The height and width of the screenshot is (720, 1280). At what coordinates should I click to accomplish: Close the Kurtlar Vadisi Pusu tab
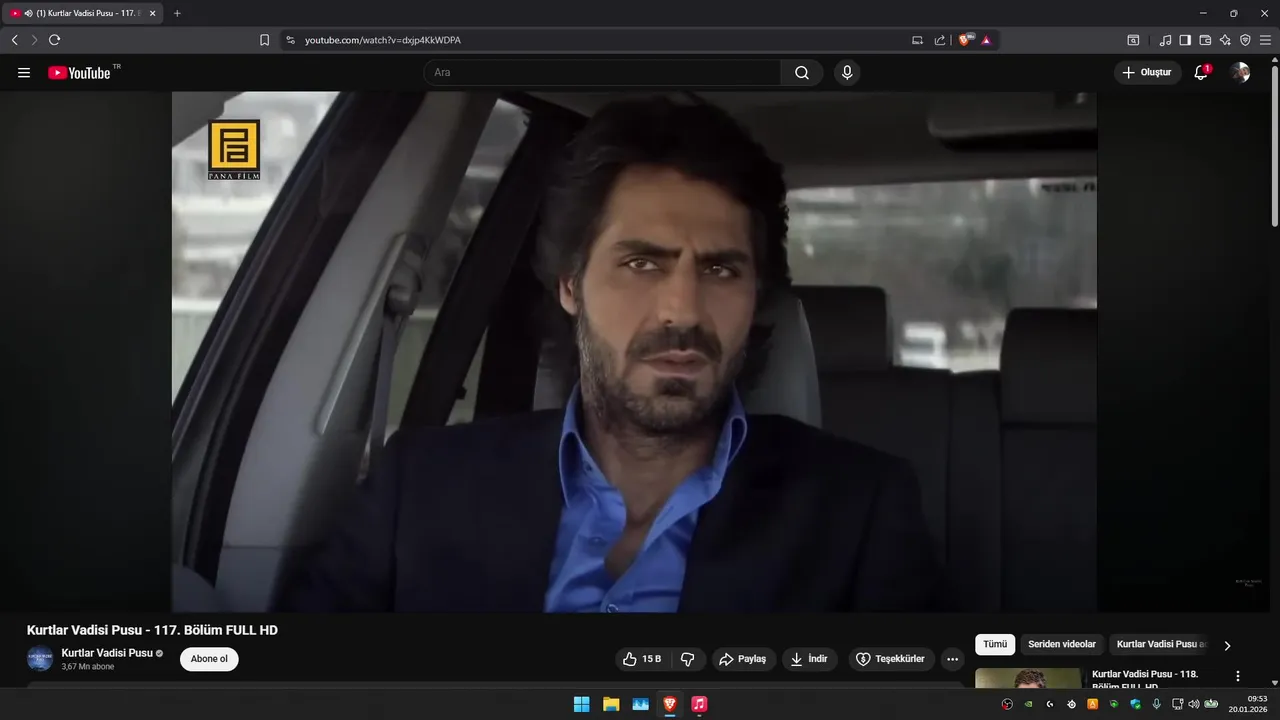(152, 13)
